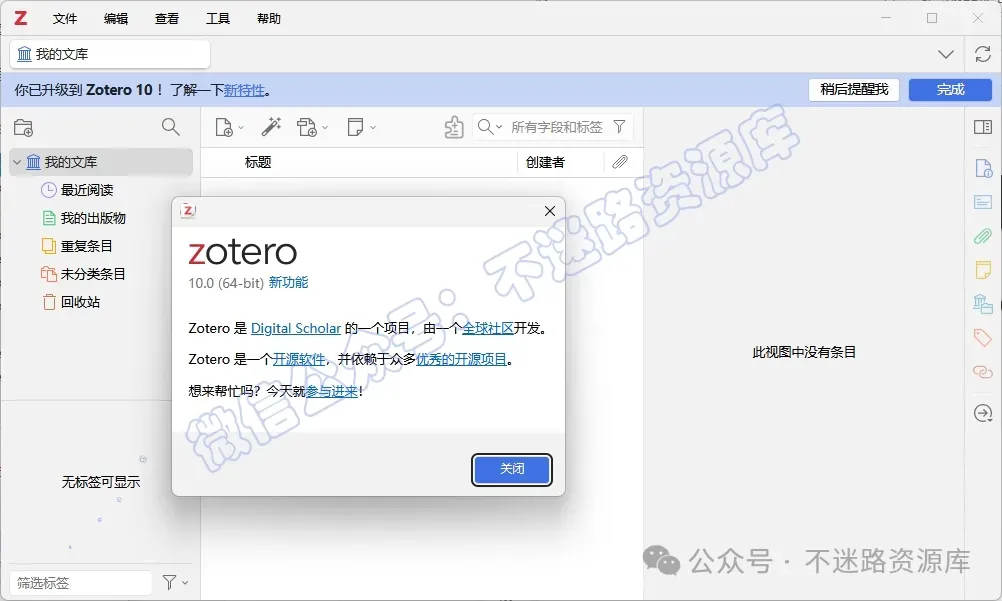Open the green attachments side panel icon
Screen dimensions: 1002x601
click(x=983, y=236)
